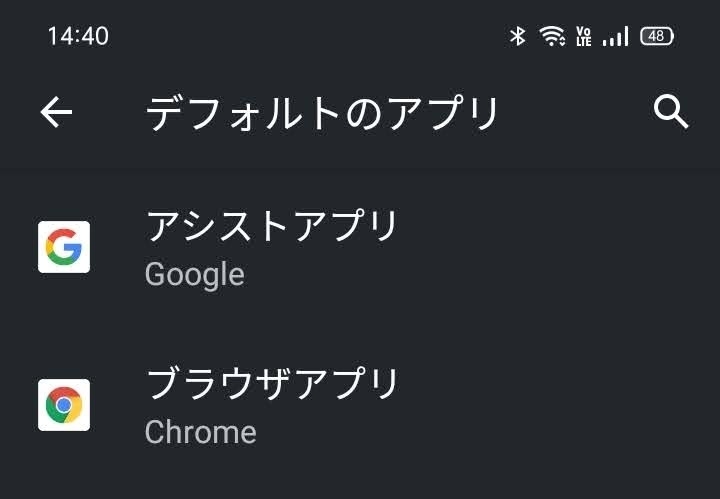Tap the battery indicator showing 48

point(657,36)
